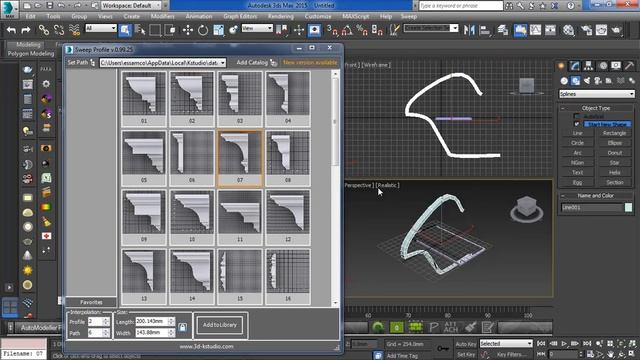Click Bind to Space Warp icon
This screenshot has width=640, height=360.
click(74, 30)
